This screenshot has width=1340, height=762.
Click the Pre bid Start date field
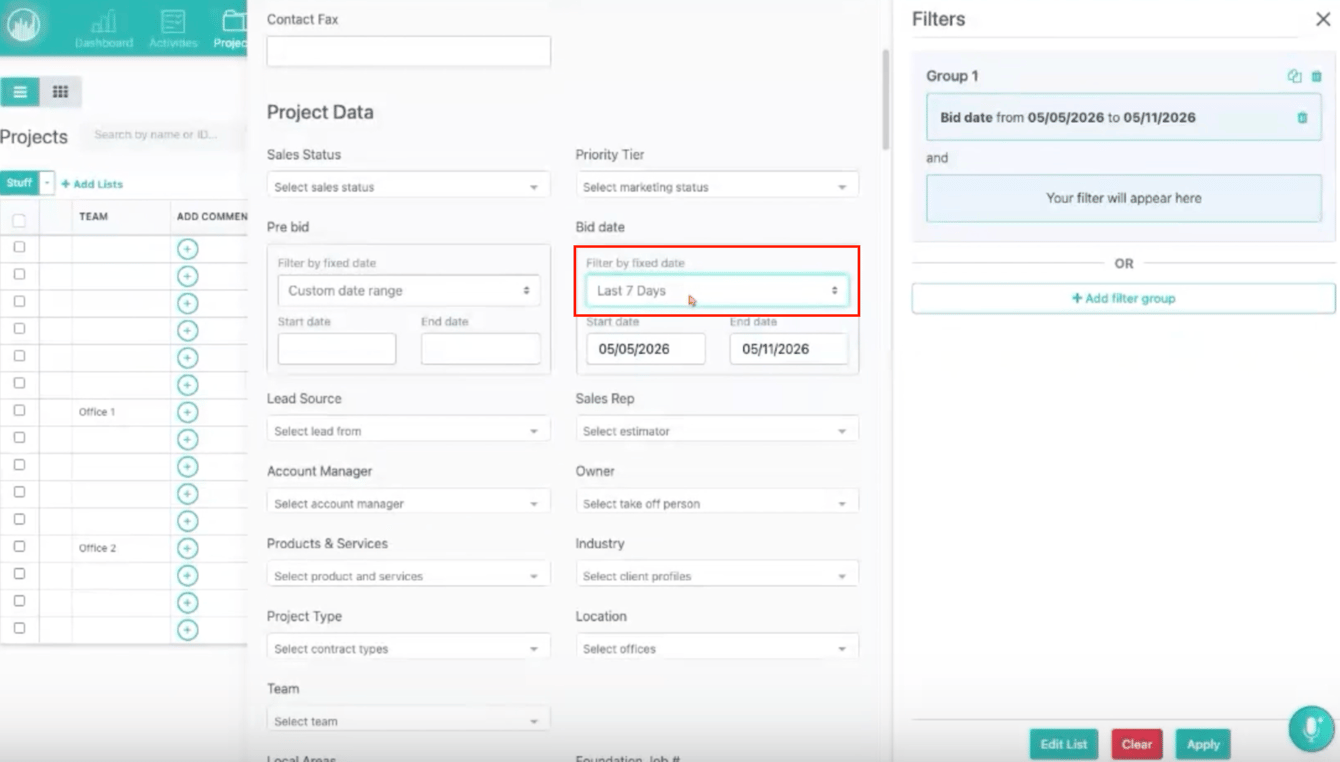[x=337, y=349]
